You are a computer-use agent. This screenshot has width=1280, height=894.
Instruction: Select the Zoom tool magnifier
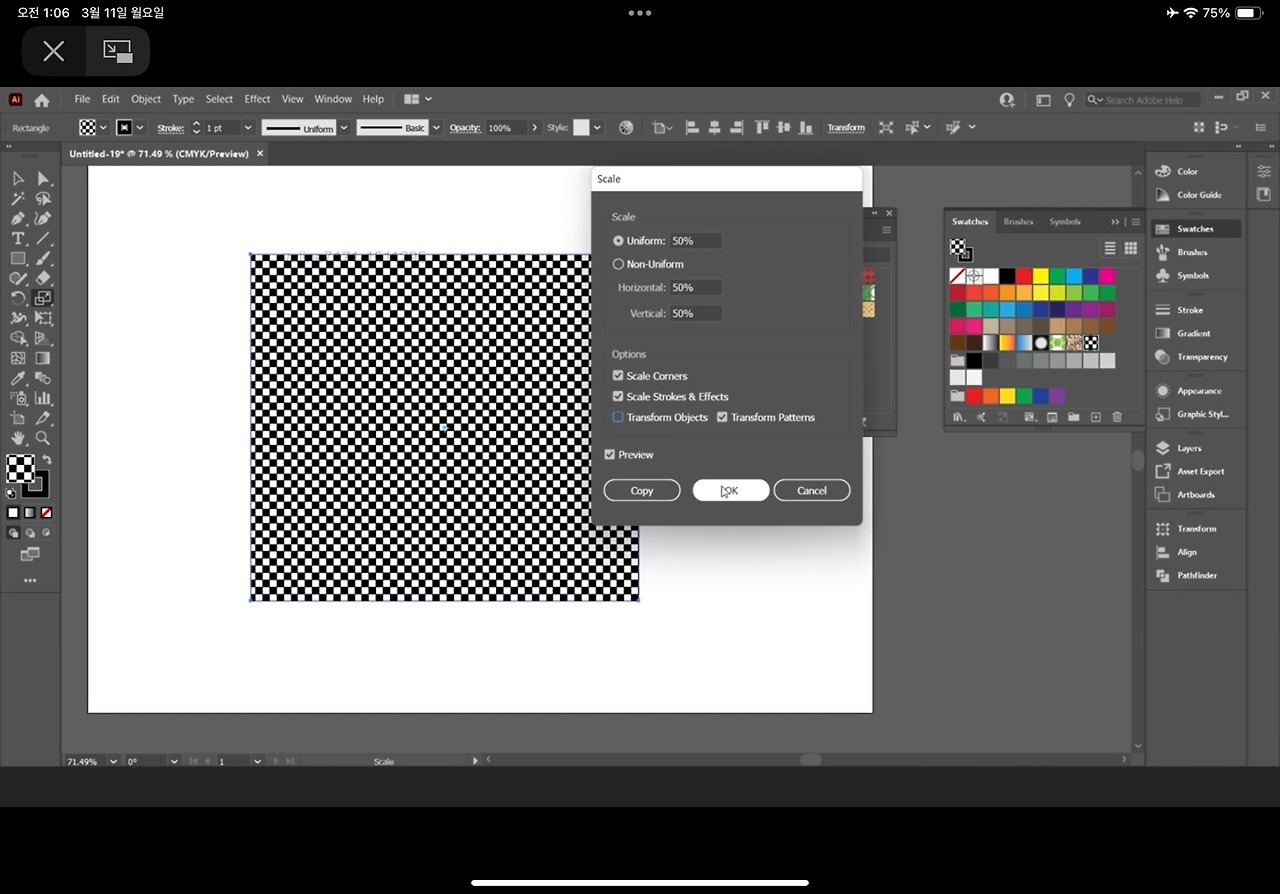[43, 438]
